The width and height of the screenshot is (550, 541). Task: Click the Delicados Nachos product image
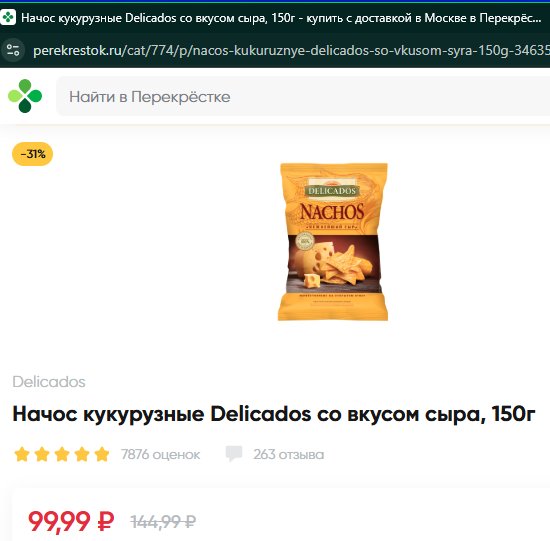tap(333, 241)
